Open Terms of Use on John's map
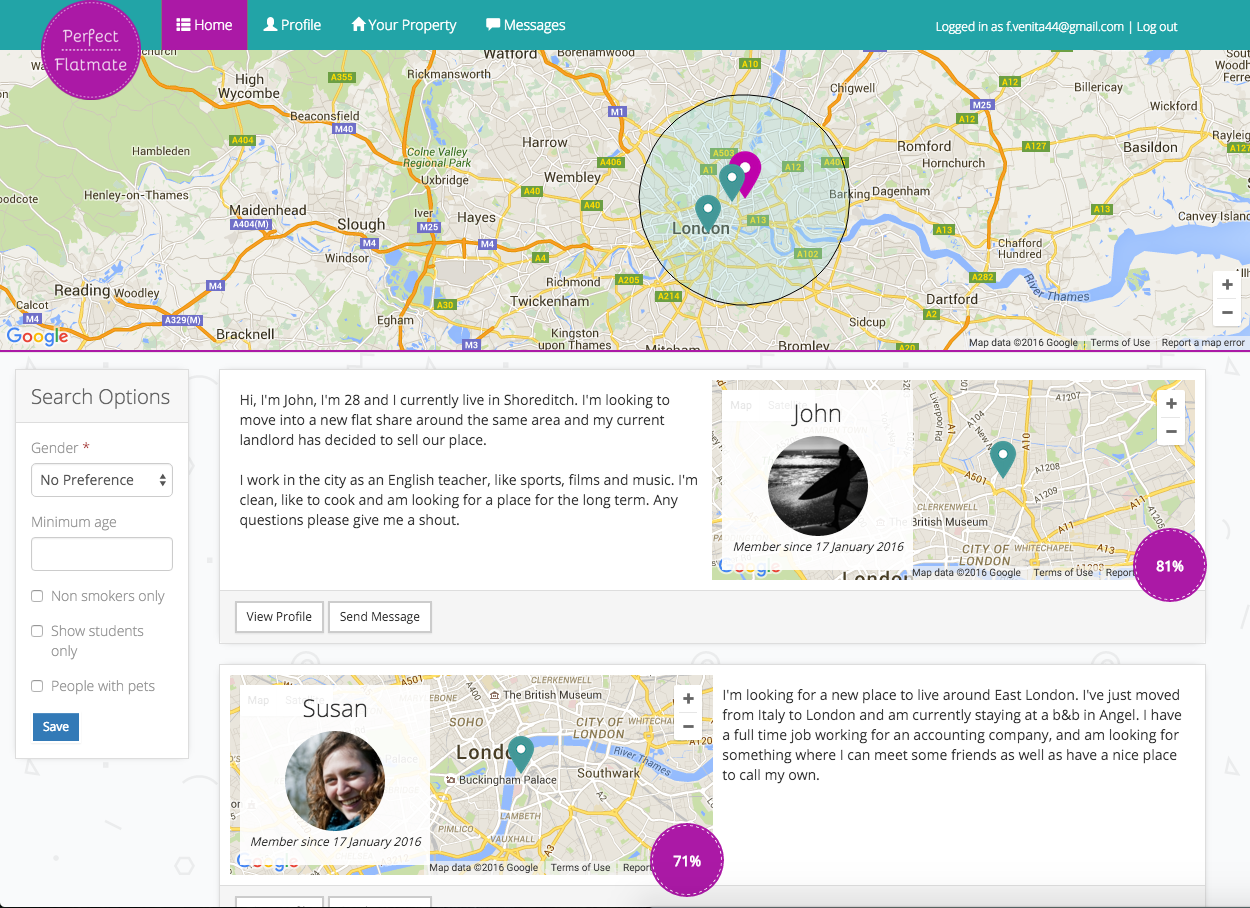The image size is (1250, 908). (x=1063, y=573)
